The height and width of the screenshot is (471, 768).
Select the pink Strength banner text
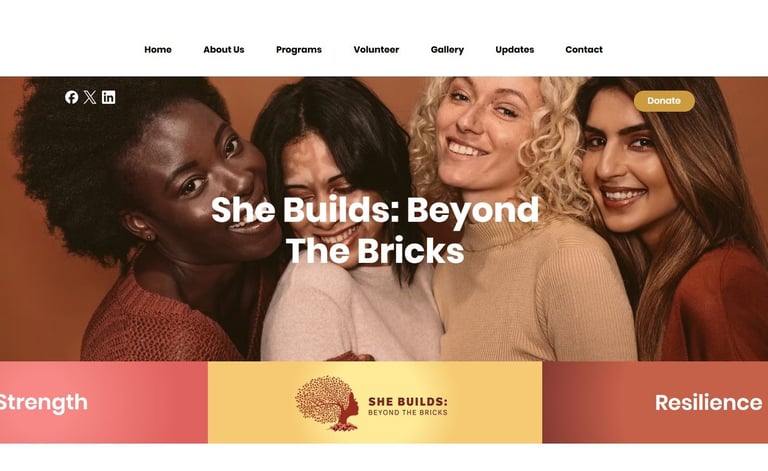click(x=43, y=402)
